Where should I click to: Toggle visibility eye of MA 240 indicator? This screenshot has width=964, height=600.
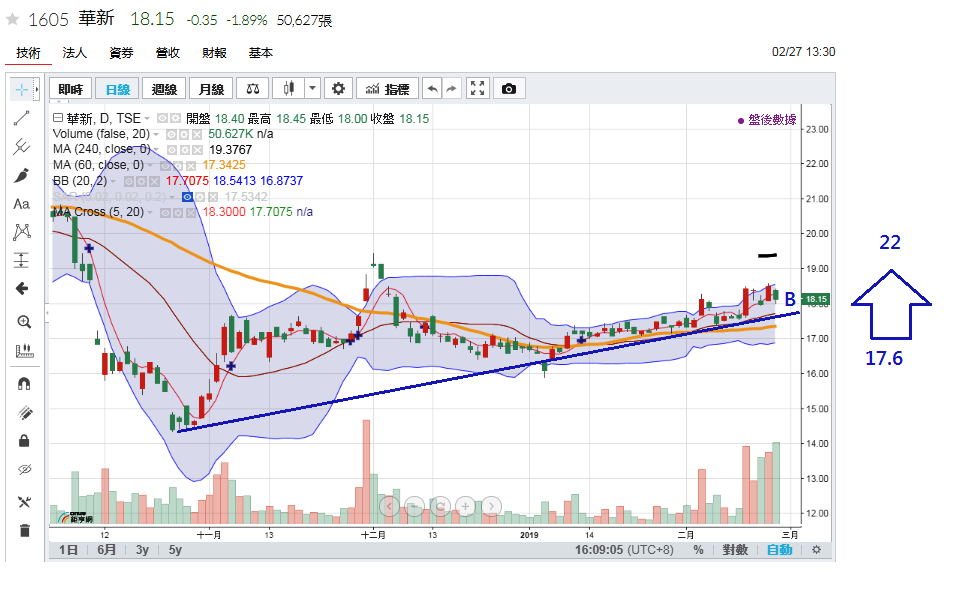coord(173,150)
